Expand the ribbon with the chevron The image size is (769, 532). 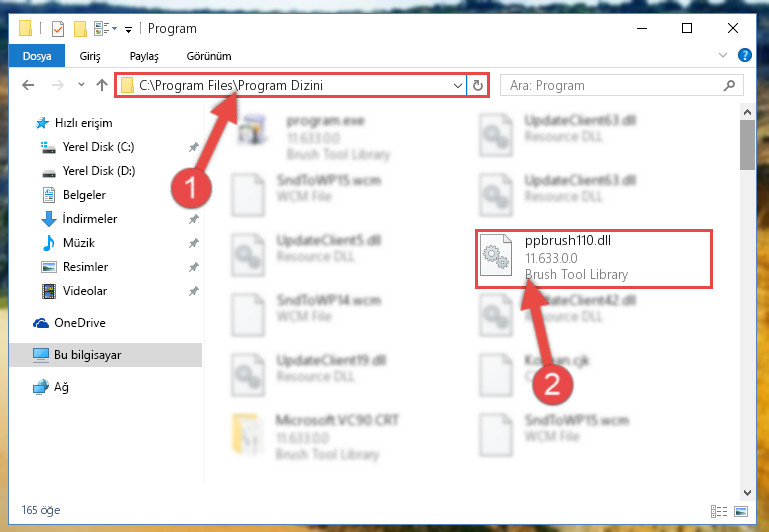click(722, 55)
